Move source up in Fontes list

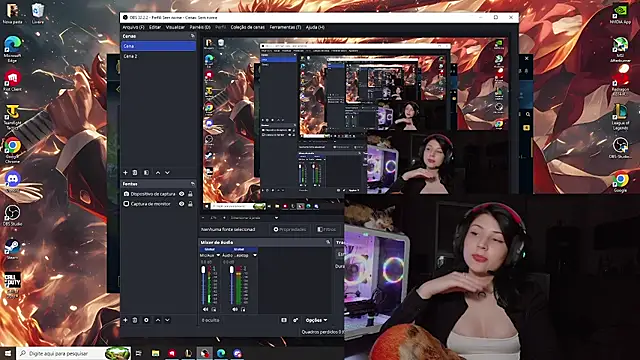pyautogui.click(x=158, y=320)
